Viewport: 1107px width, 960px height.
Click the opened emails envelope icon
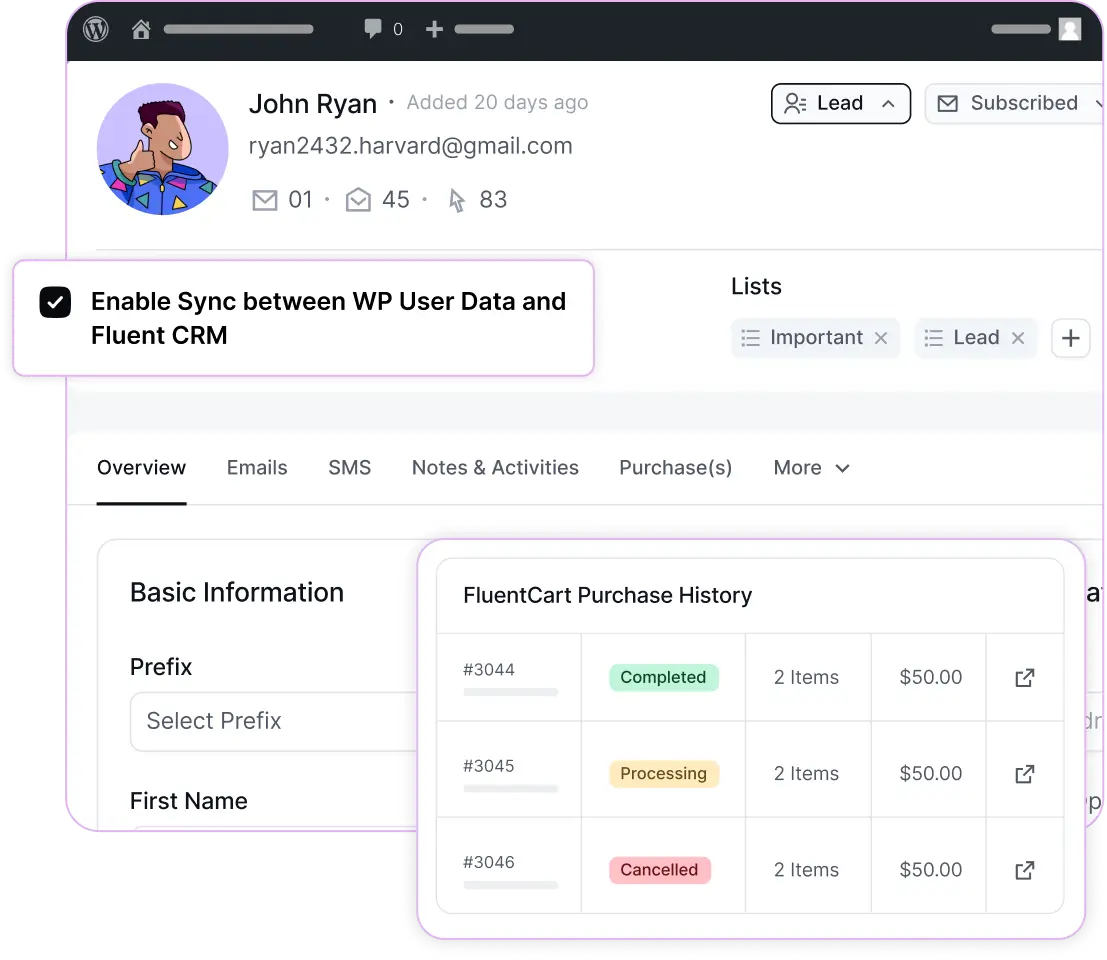(x=358, y=200)
